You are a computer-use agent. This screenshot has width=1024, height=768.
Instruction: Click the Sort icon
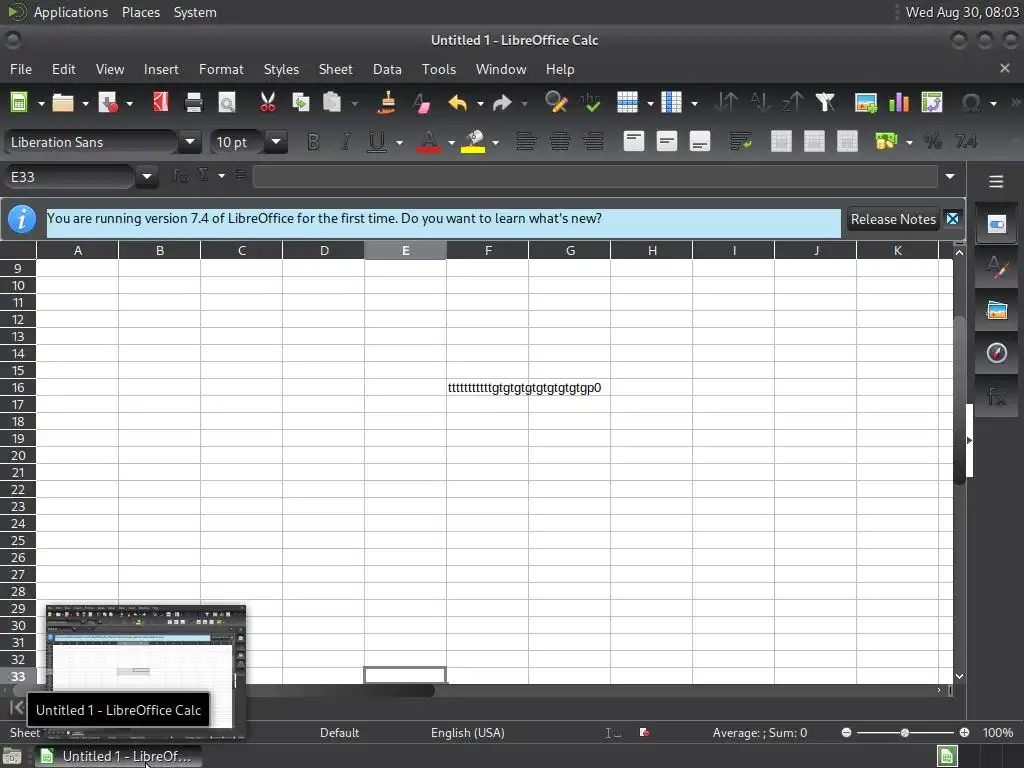click(726, 103)
